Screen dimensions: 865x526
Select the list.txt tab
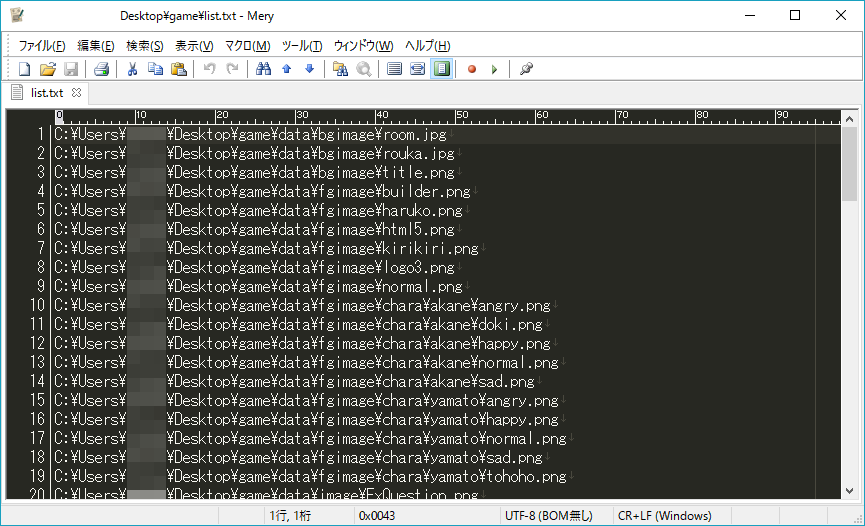[x=46, y=93]
